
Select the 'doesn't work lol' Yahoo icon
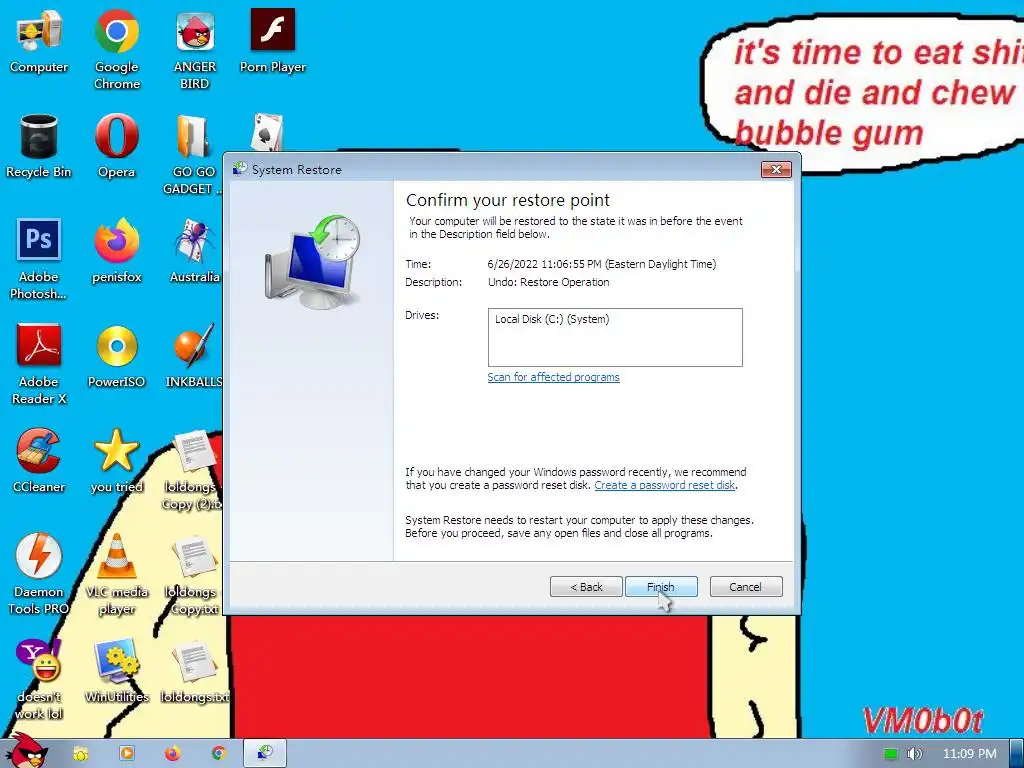click(39, 679)
